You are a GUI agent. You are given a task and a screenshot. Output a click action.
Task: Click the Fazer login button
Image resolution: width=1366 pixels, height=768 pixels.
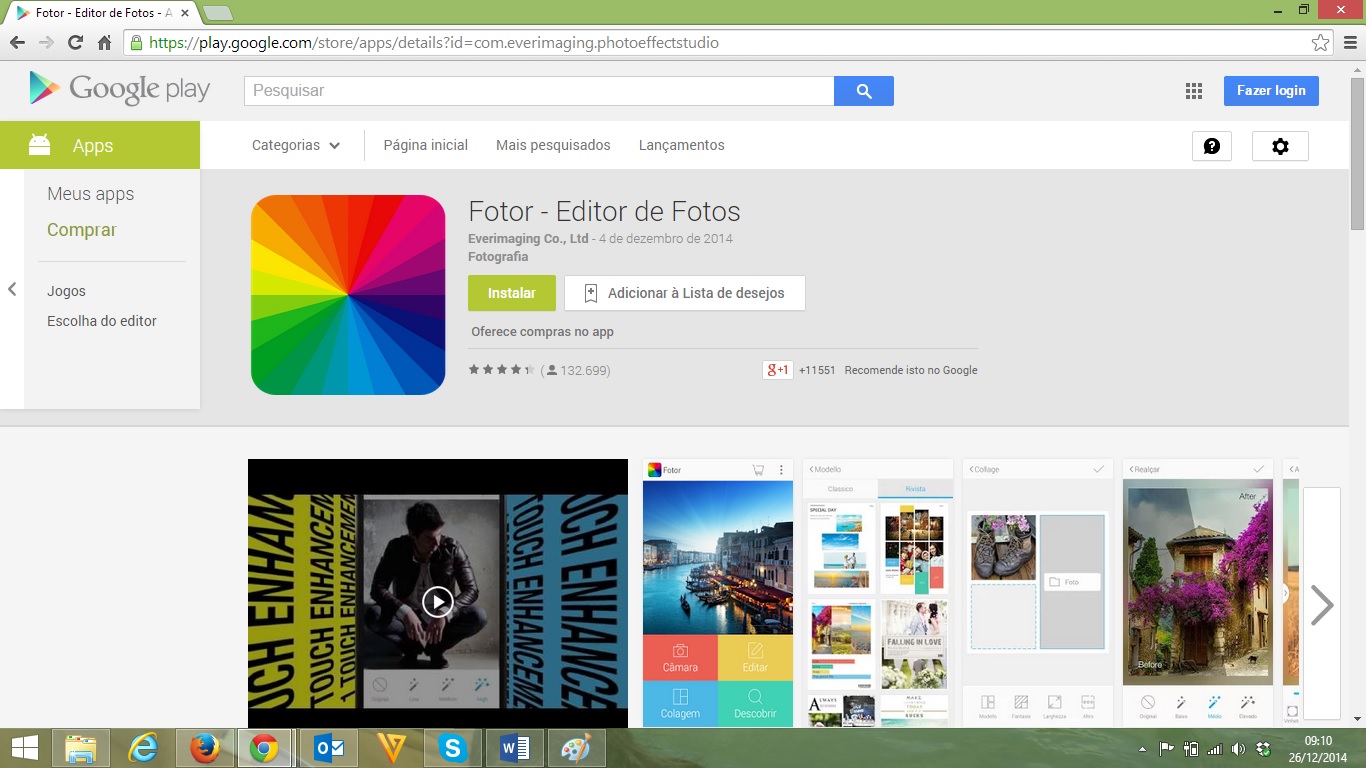coord(1271,91)
